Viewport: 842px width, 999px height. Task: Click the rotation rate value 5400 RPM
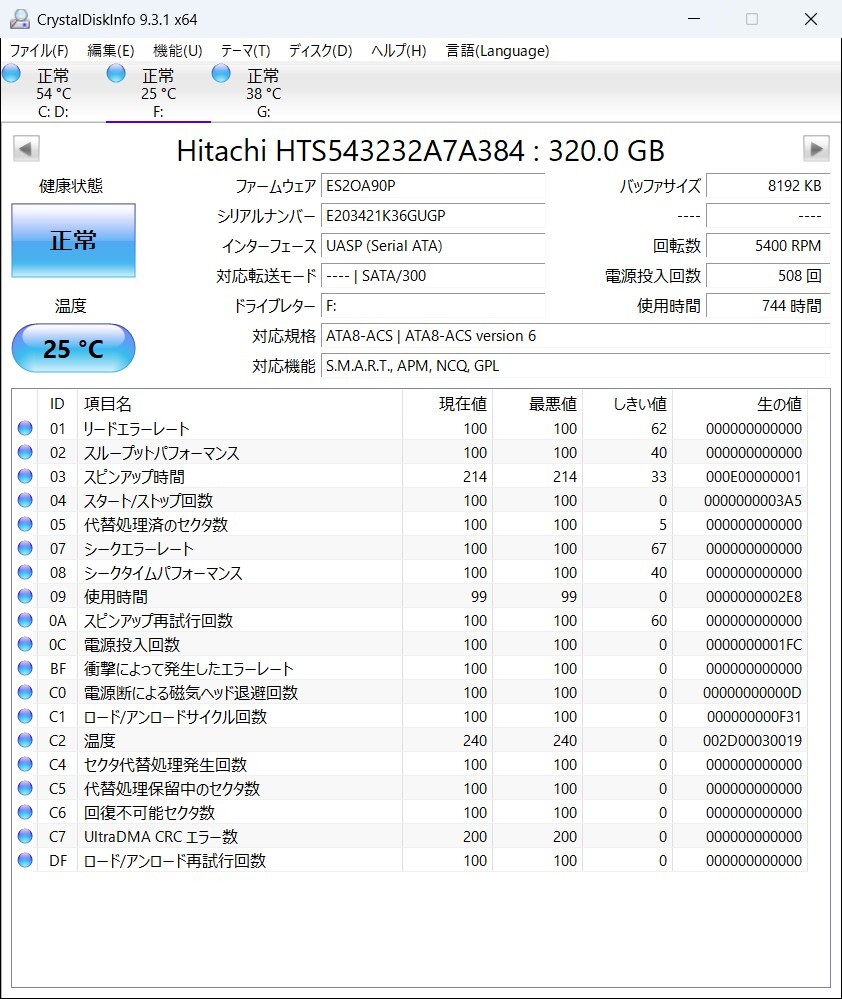[768, 246]
